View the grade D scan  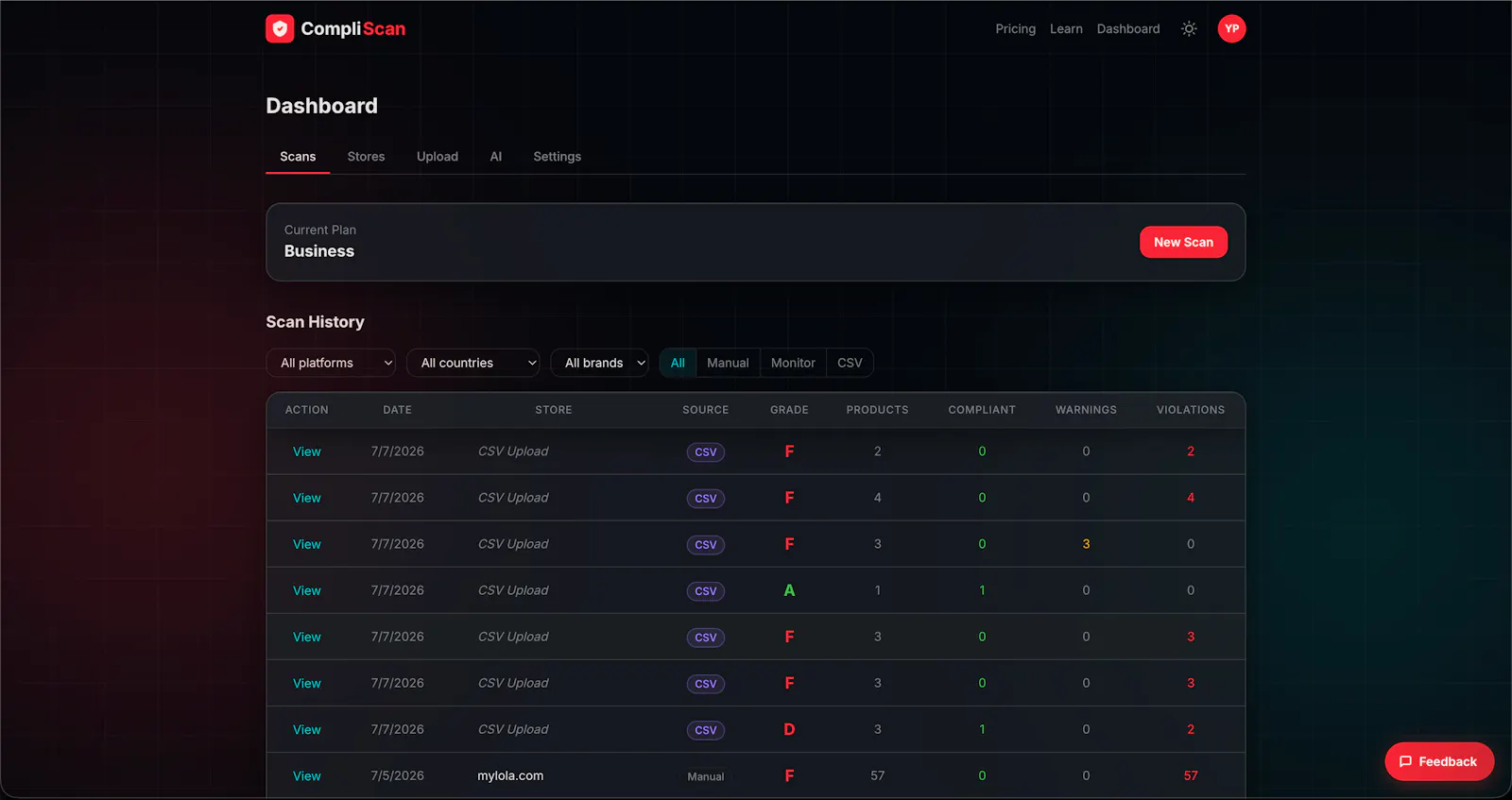click(x=306, y=729)
